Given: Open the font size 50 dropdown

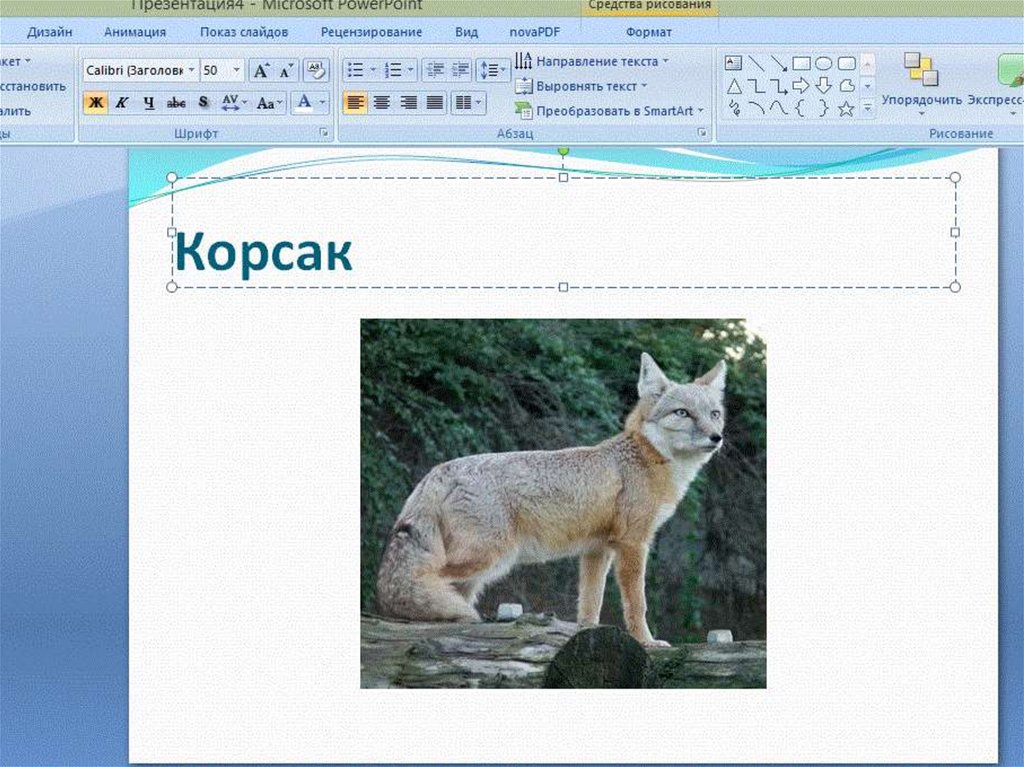Looking at the screenshot, I should [x=236, y=70].
